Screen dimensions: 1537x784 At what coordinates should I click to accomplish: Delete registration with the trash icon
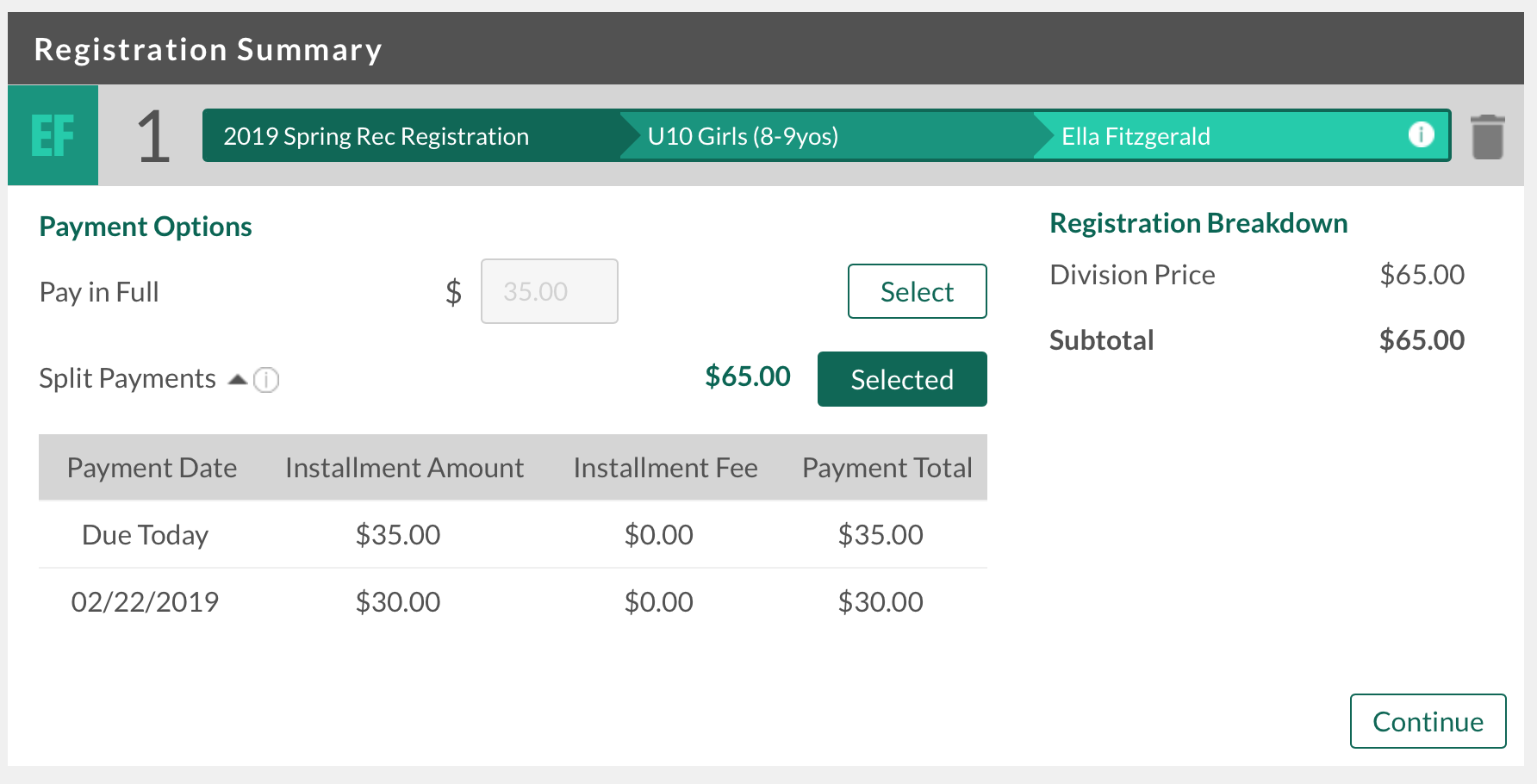click(1487, 137)
